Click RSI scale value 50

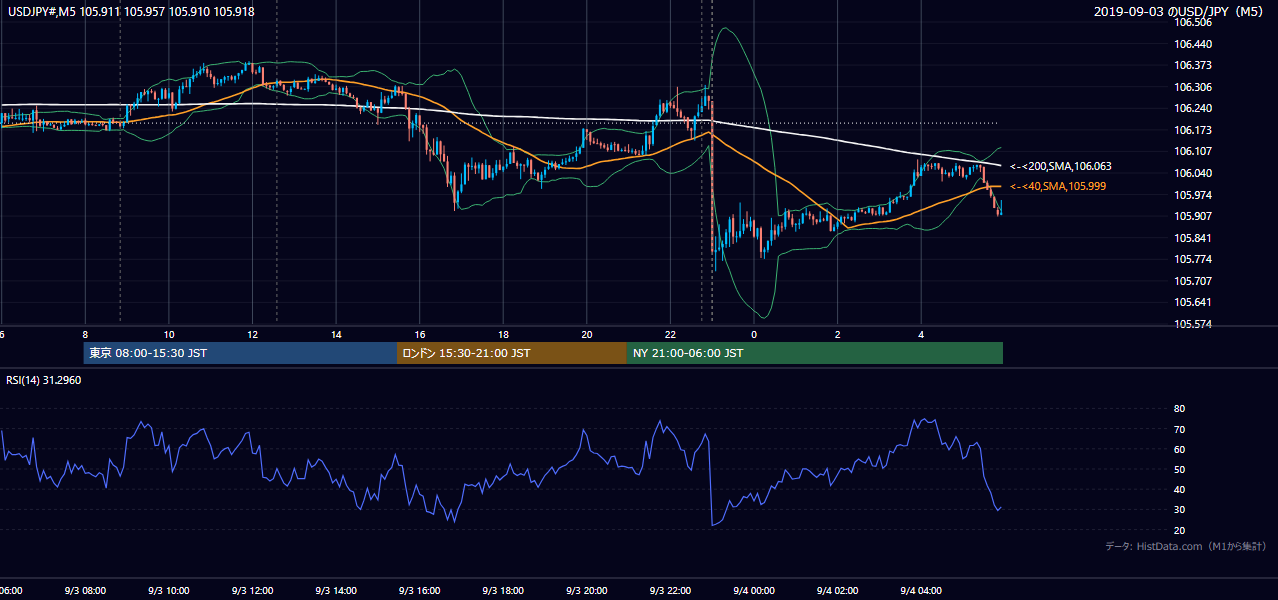[1179, 469]
